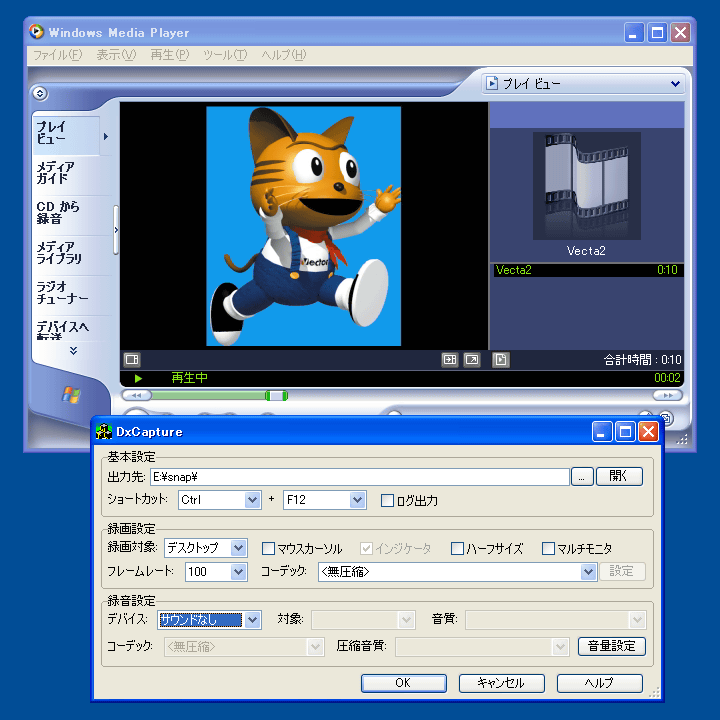Click the codec settings (設定) button
Viewport: 720px width, 720px height.
click(x=622, y=572)
